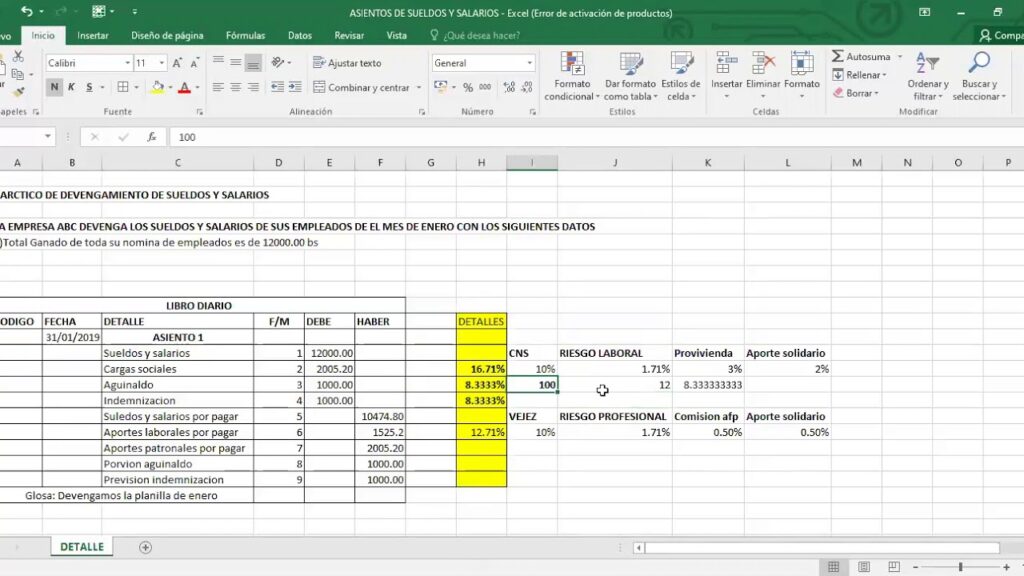Viewport: 1024px width, 576px height.
Task: Increase decimal places icon
Action: click(509, 87)
